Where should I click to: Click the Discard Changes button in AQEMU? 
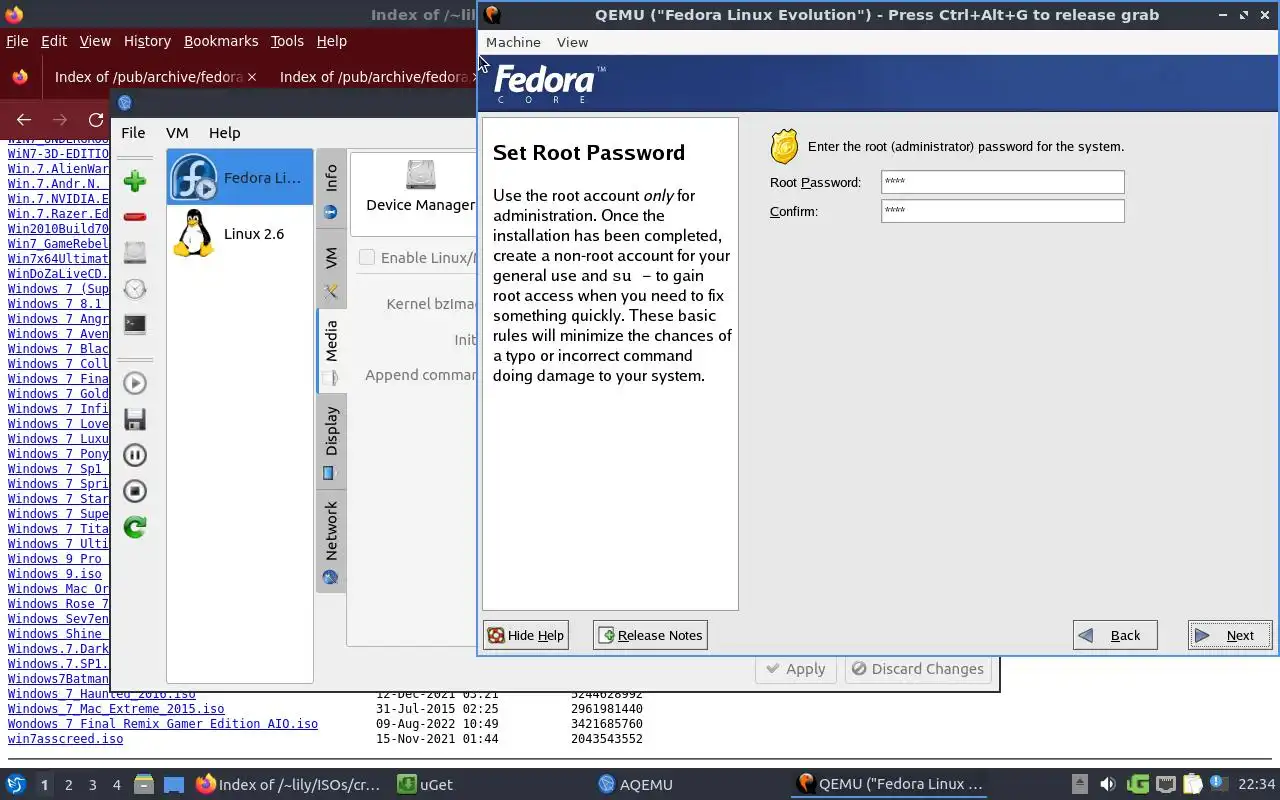[x=918, y=669]
